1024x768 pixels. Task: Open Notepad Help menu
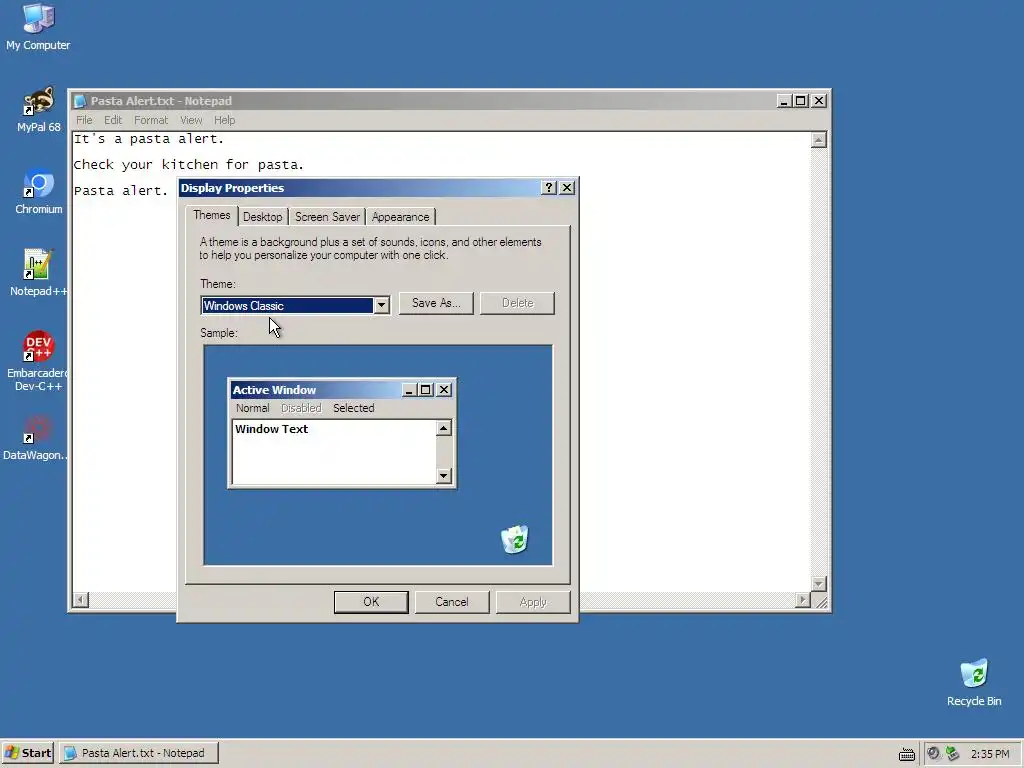click(225, 120)
